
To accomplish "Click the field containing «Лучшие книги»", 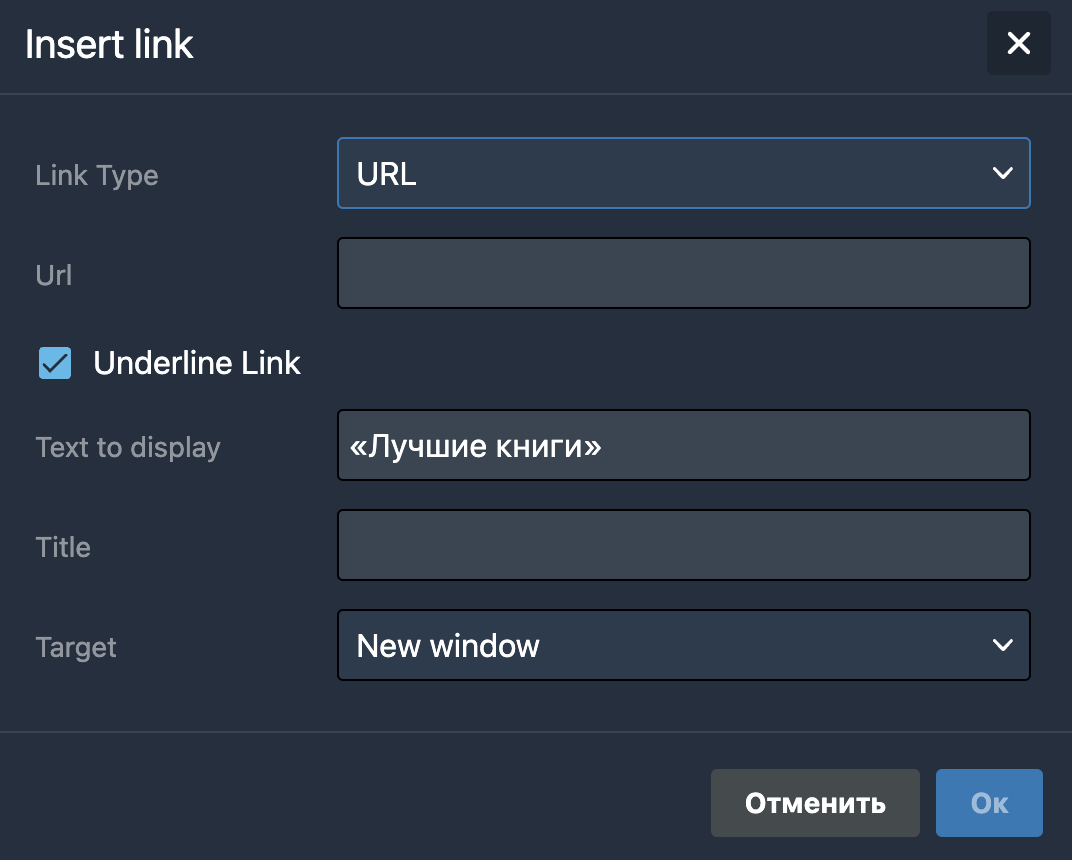I will 684,445.
